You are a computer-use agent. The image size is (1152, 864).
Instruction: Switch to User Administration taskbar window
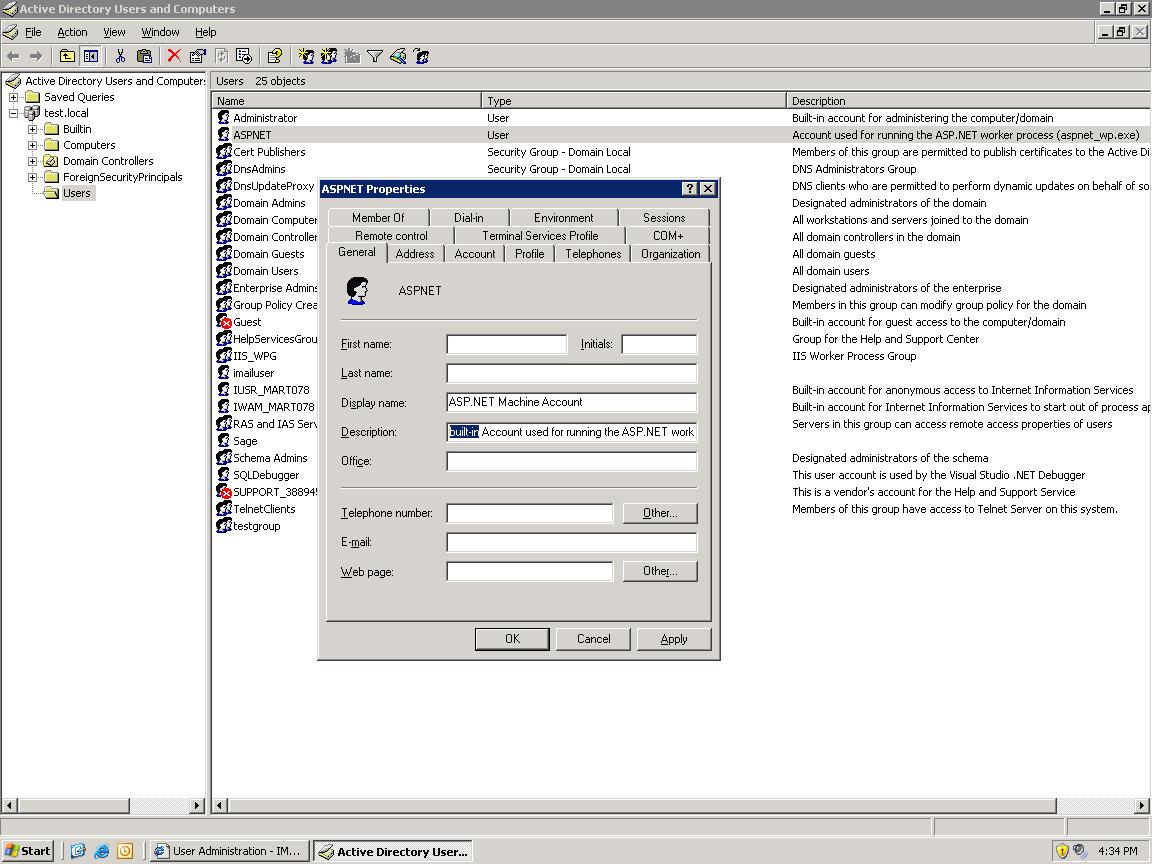229,851
